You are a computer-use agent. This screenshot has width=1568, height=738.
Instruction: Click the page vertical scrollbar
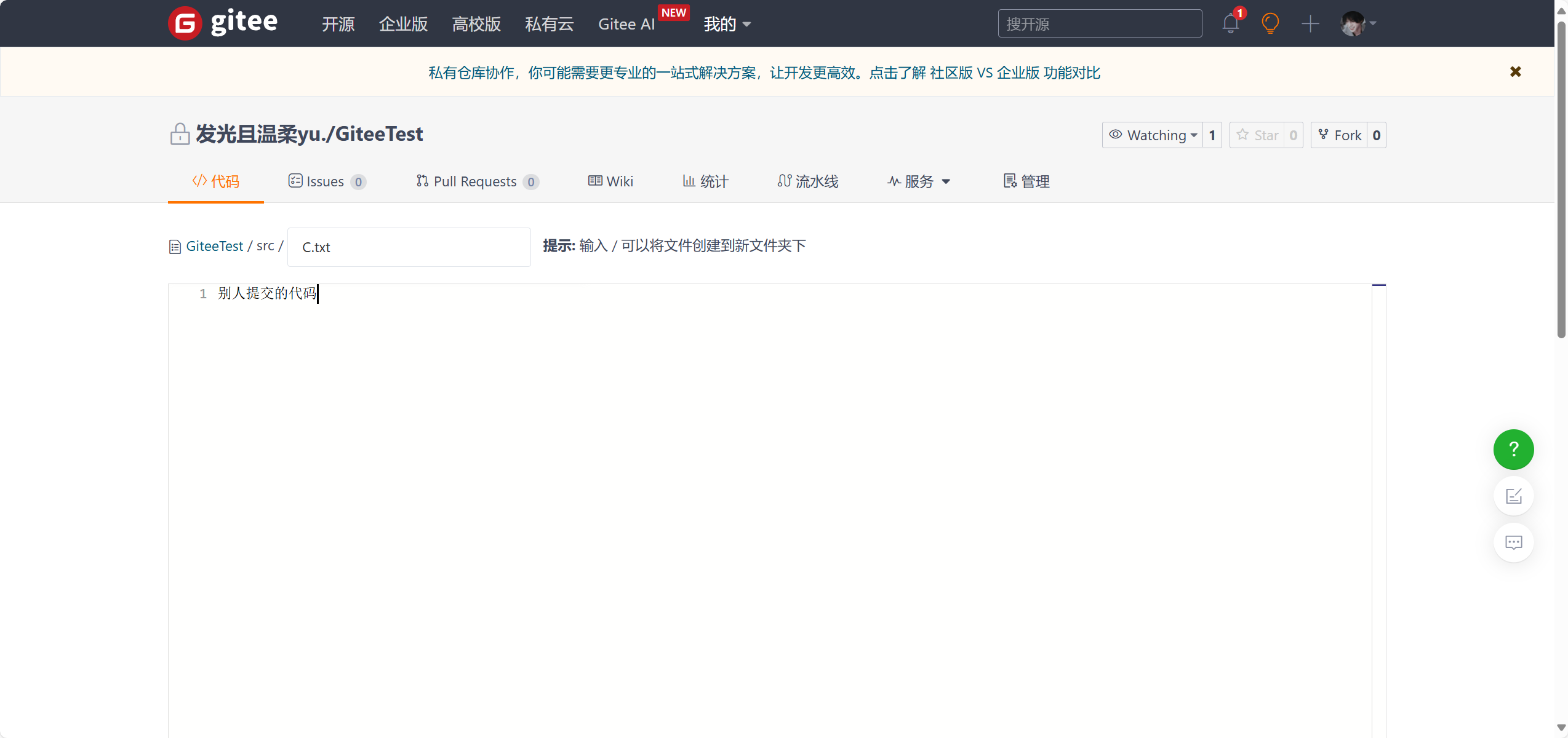(x=1561, y=178)
